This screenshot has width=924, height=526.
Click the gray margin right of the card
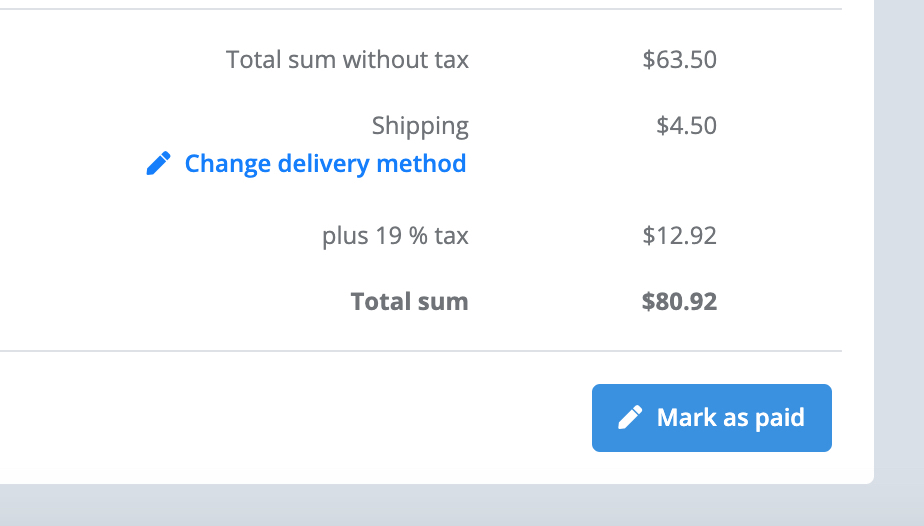(x=899, y=236)
